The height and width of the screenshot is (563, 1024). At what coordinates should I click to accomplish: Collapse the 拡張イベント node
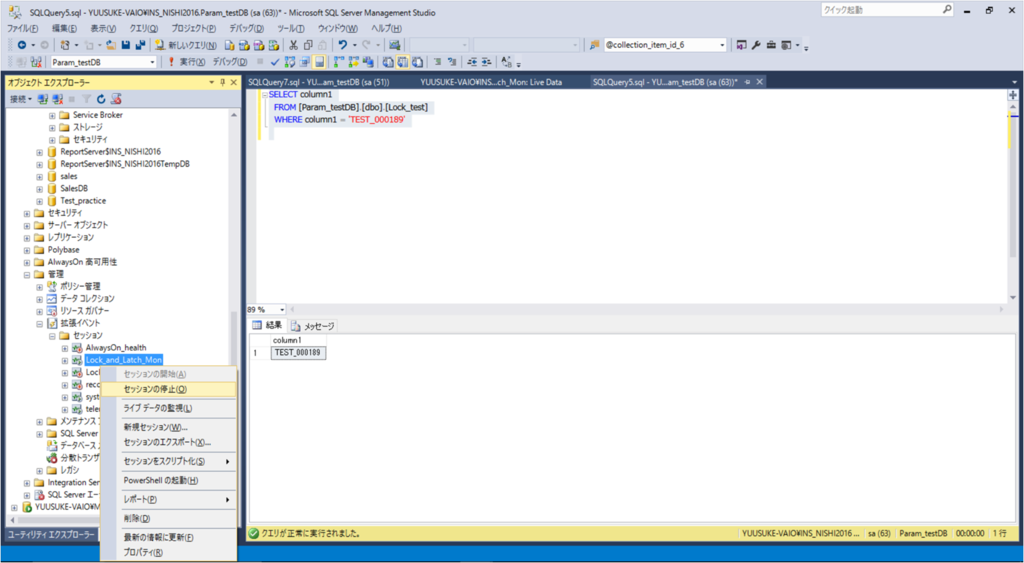click(x=40, y=323)
